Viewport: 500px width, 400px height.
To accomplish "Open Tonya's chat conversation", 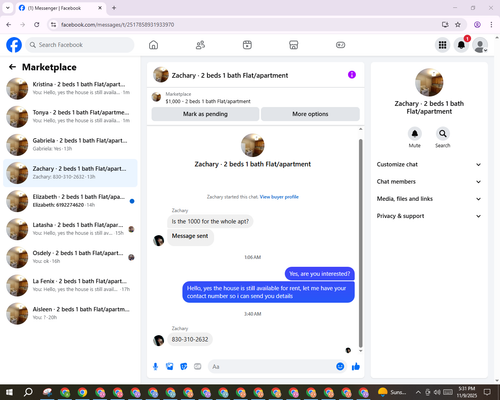I will coord(70,117).
